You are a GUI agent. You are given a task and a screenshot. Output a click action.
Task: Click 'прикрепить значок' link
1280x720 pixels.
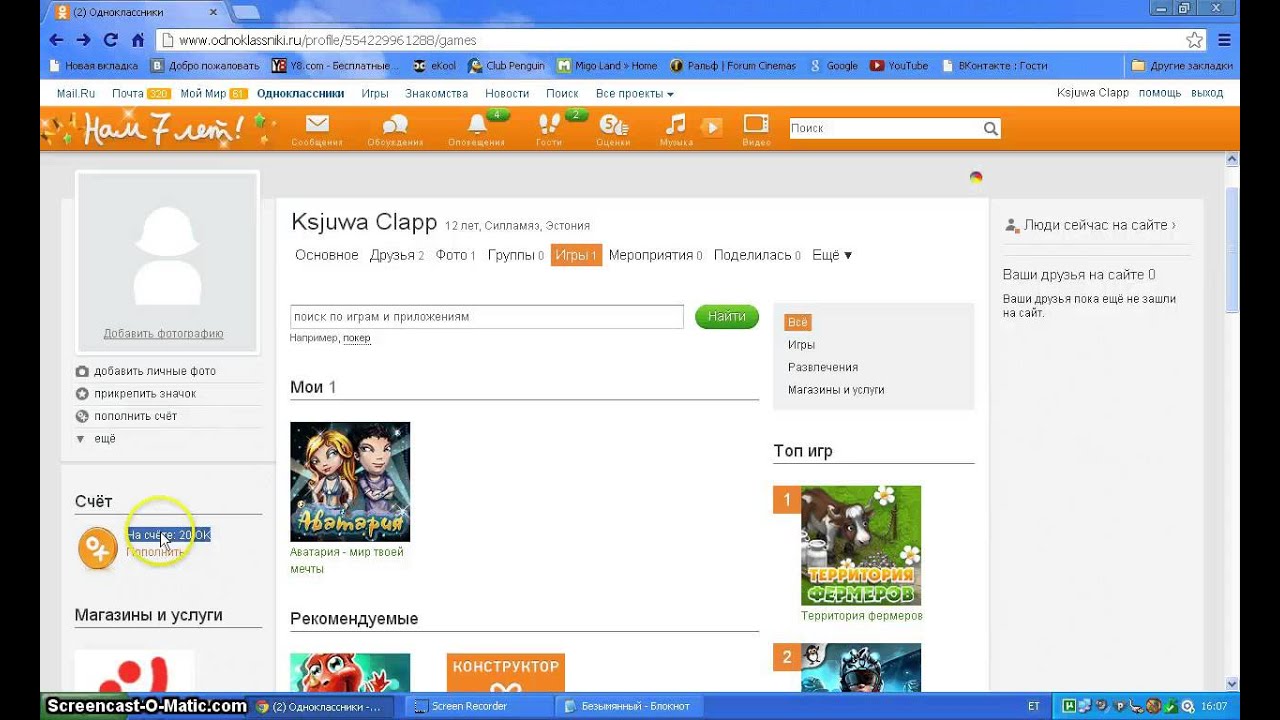[x=145, y=393]
